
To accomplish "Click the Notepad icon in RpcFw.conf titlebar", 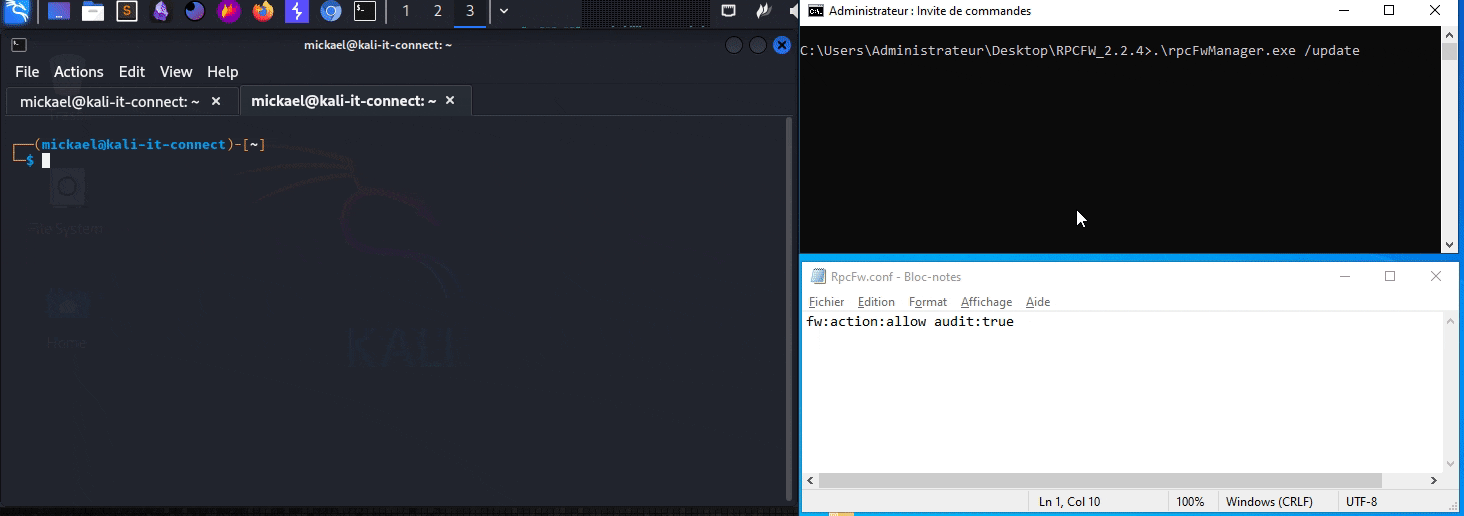I will coord(818,277).
